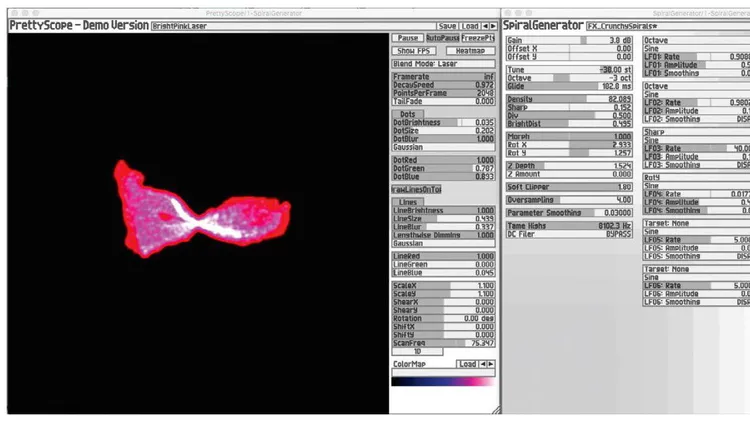Adjust the DotBrightness slider
Screen dimensions: 750x421
tap(443, 122)
